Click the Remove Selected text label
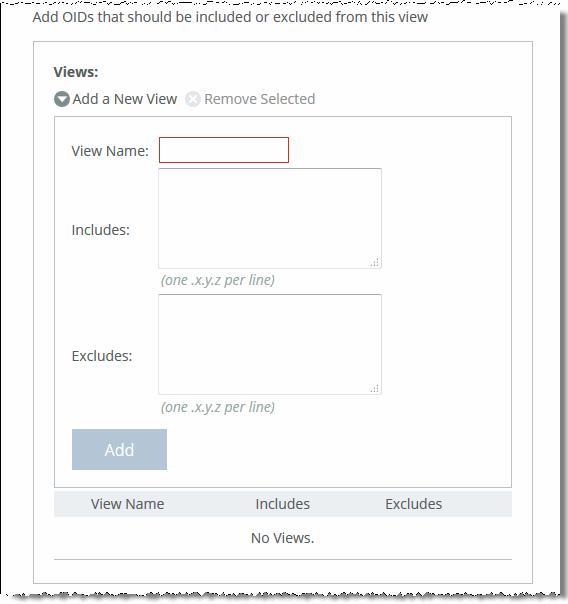 (x=260, y=99)
